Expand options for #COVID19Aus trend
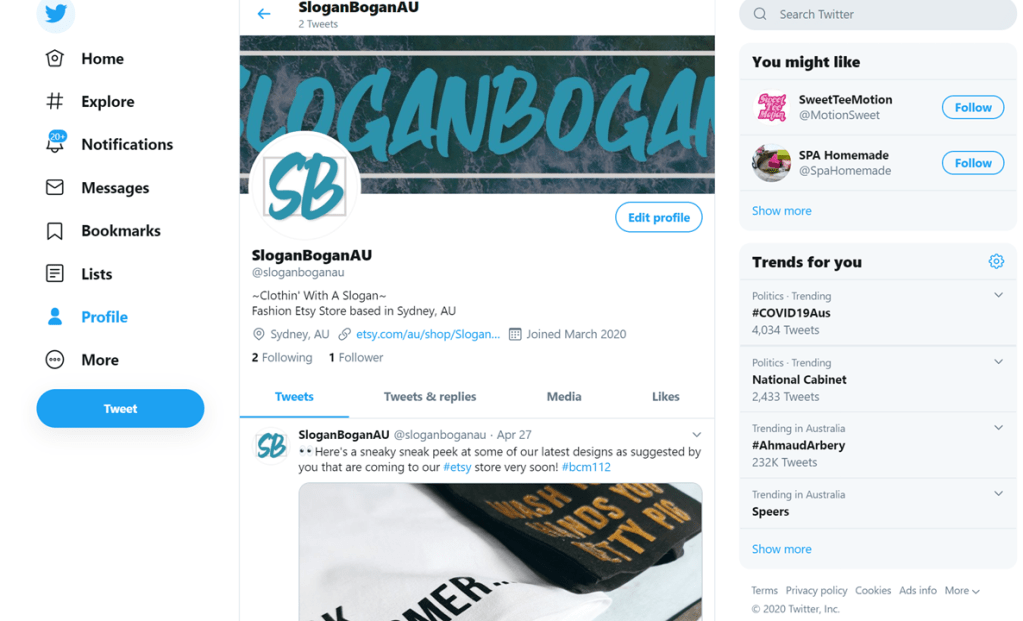Image resolution: width=1023 pixels, height=621 pixels. coord(998,295)
